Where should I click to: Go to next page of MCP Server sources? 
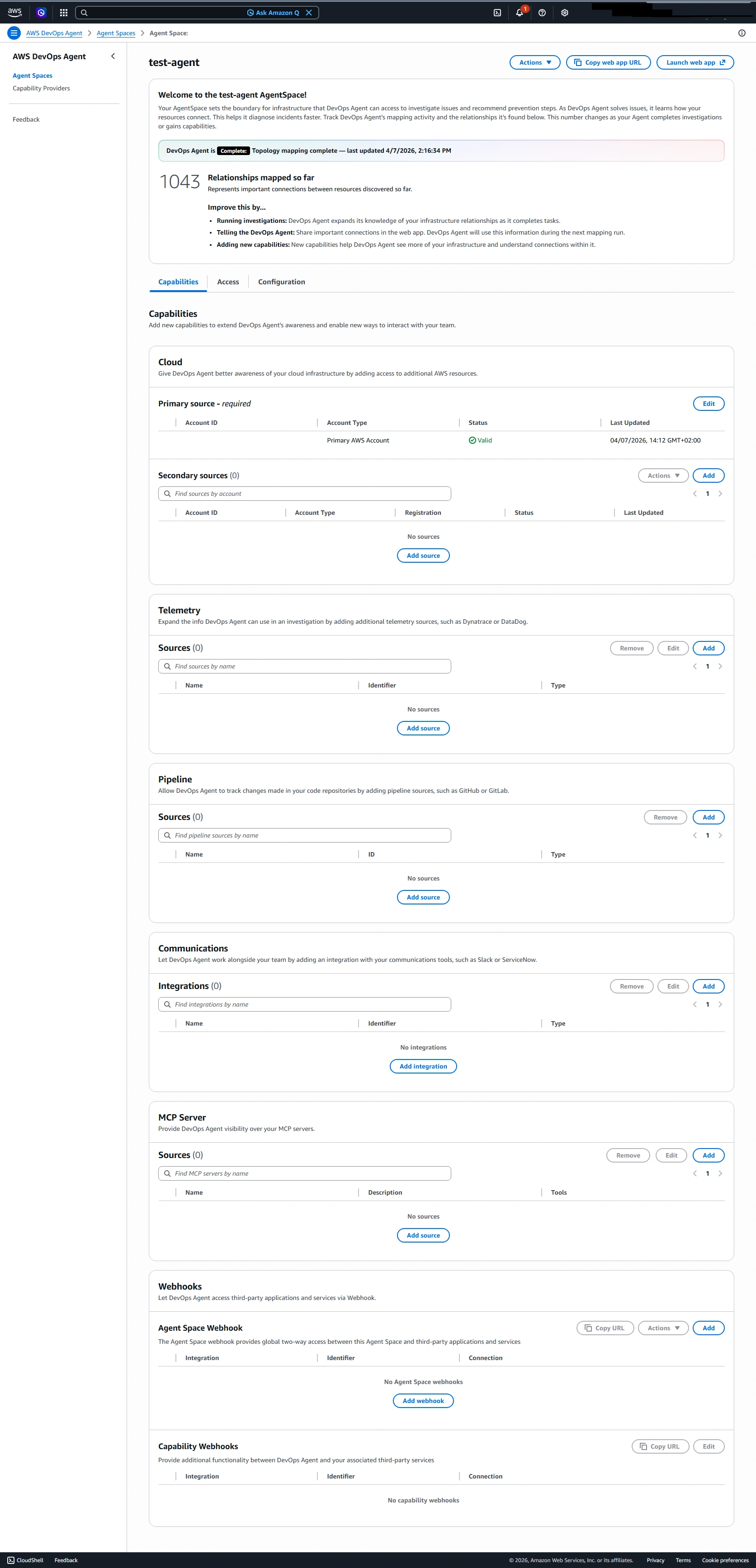point(720,1173)
